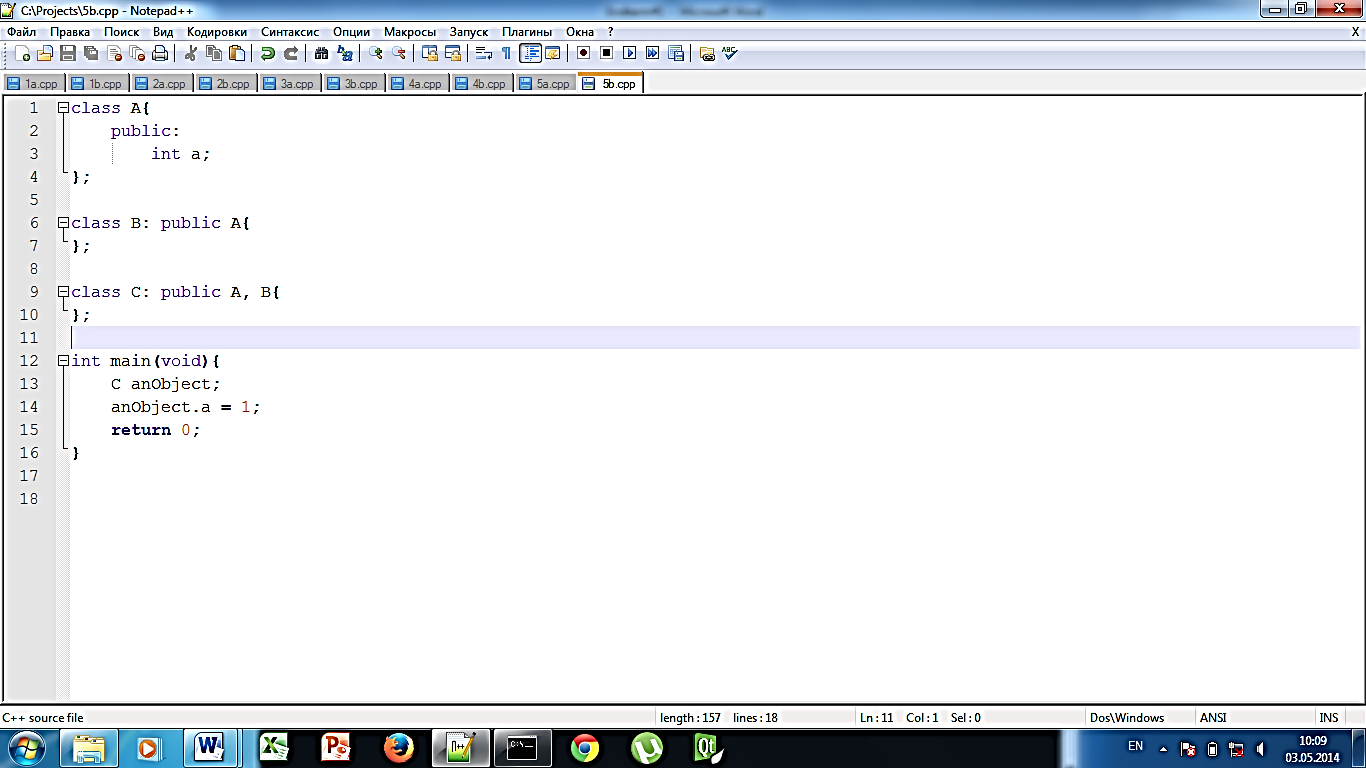Open Find dialog via binoculars icon

pyautogui.click(x=322, y=54)
